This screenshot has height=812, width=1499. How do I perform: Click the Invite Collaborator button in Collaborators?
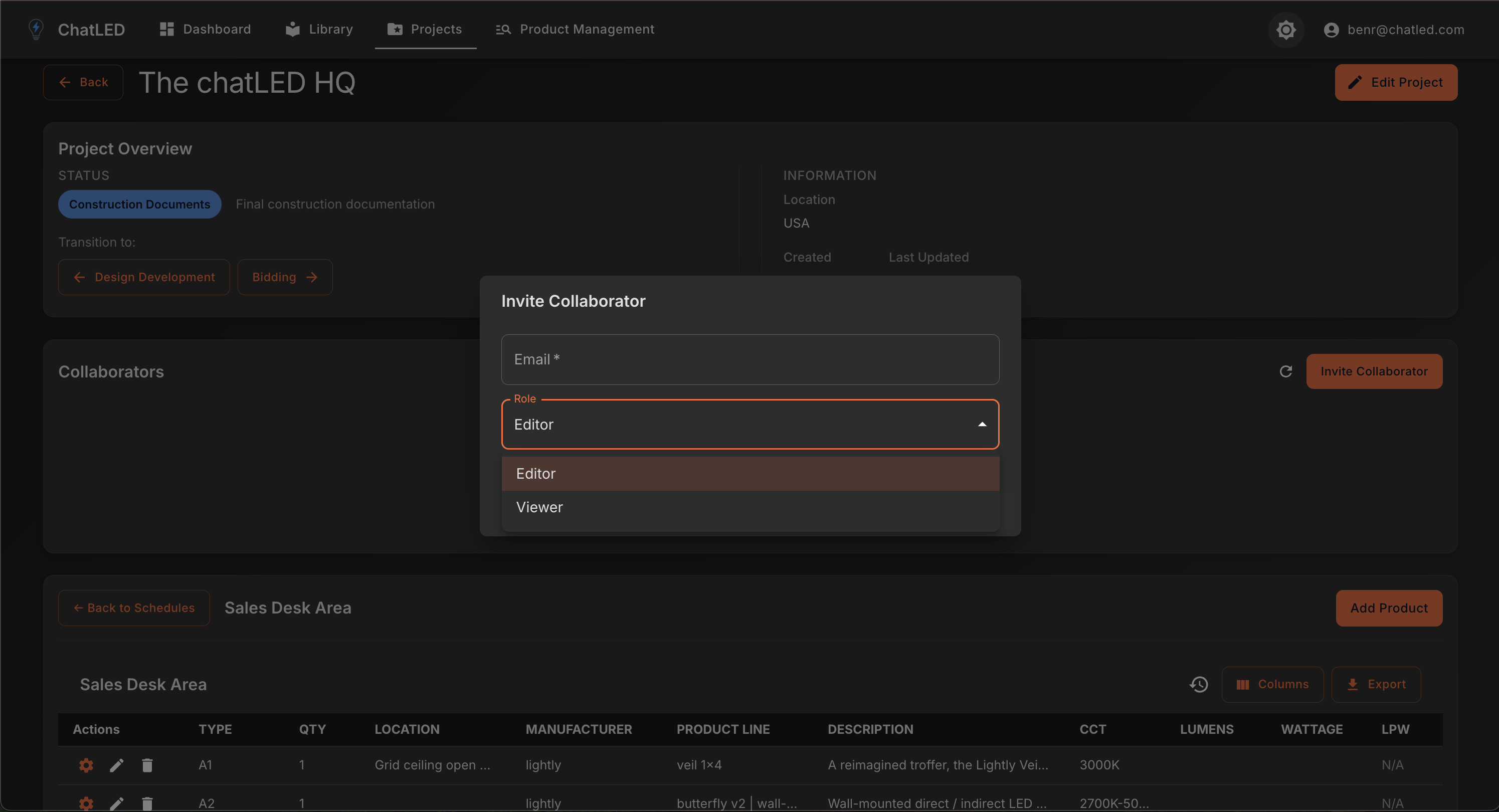tap(1374, 371)
